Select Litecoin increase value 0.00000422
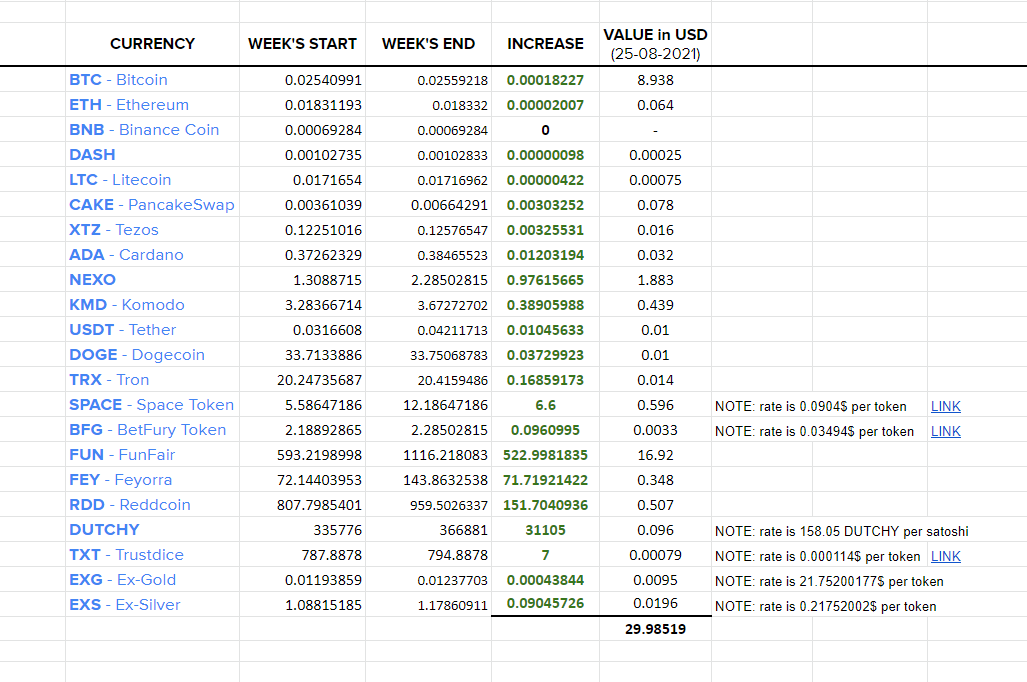 545,180
